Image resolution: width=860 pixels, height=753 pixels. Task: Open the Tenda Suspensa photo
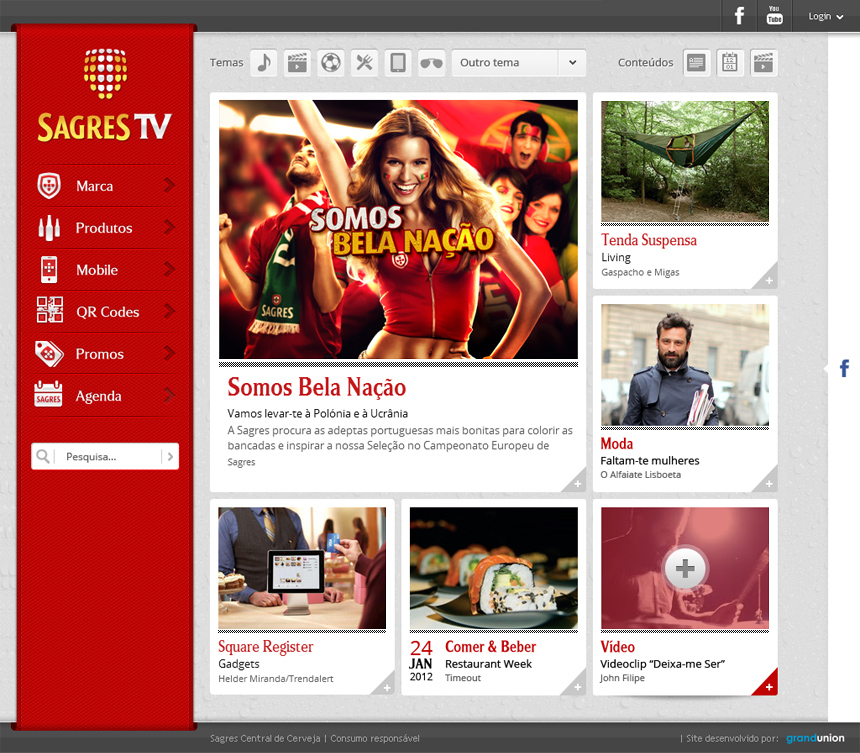pos(684,161)
